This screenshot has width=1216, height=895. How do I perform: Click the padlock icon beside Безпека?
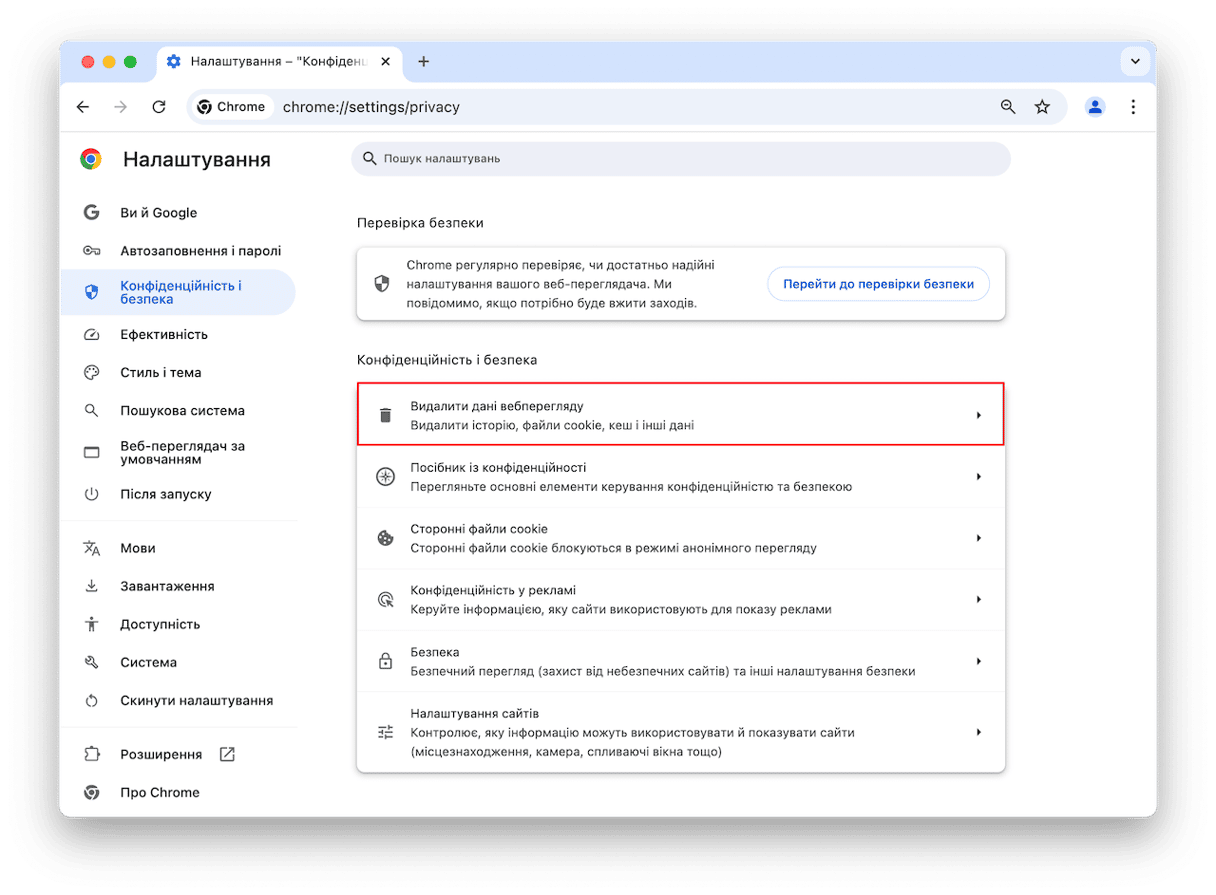[x=385, y=661]
